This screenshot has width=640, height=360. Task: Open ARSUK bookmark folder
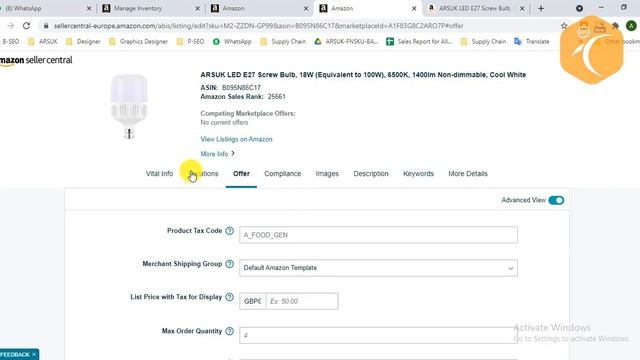point(43,42)
